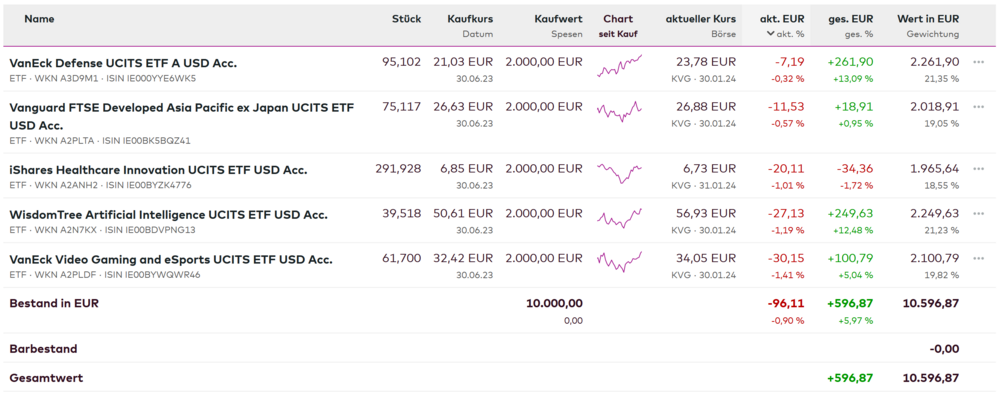The height and width of the screenshot is (395, 1000).
Task: Click current price 6,73 EUR
Action: coord(709,169)
